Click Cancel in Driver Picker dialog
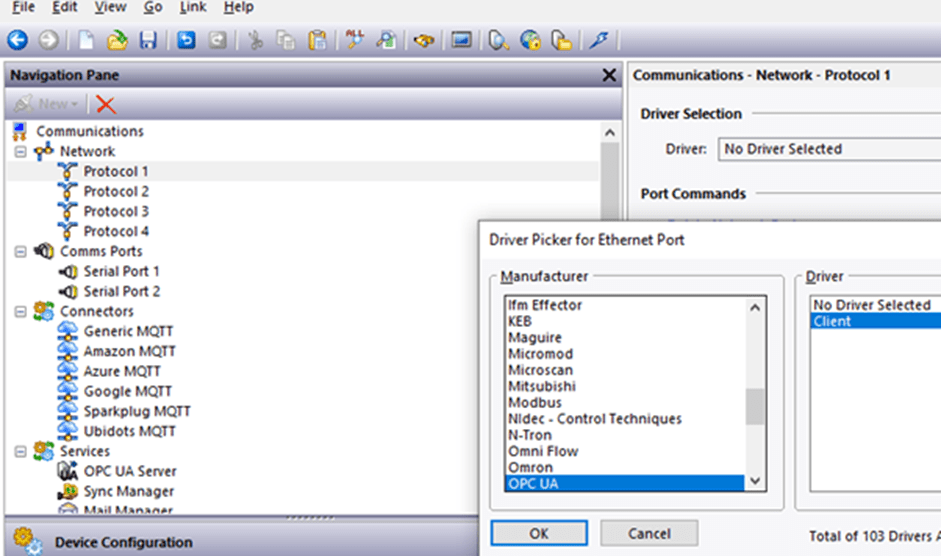 (x=649, y=533)
